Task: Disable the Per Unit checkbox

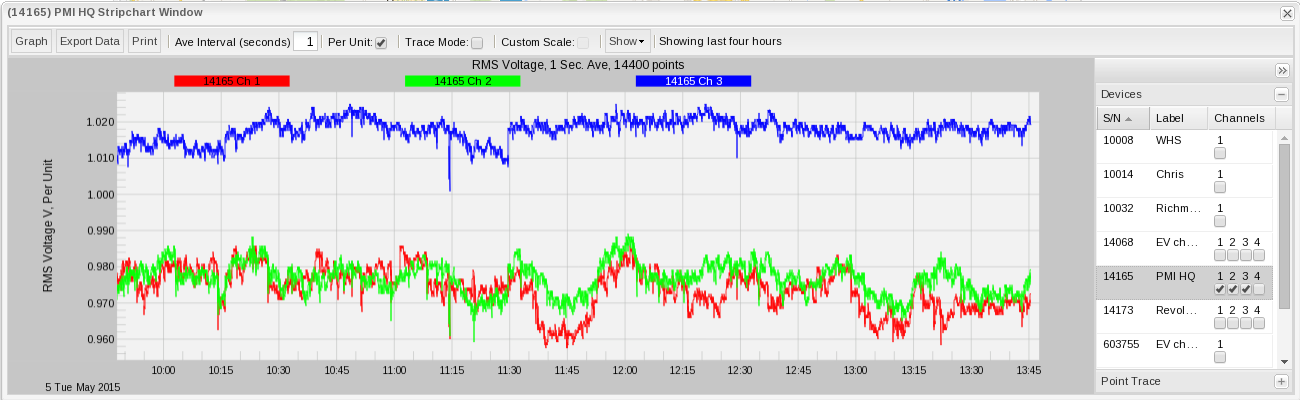Action: click(381, 43)
